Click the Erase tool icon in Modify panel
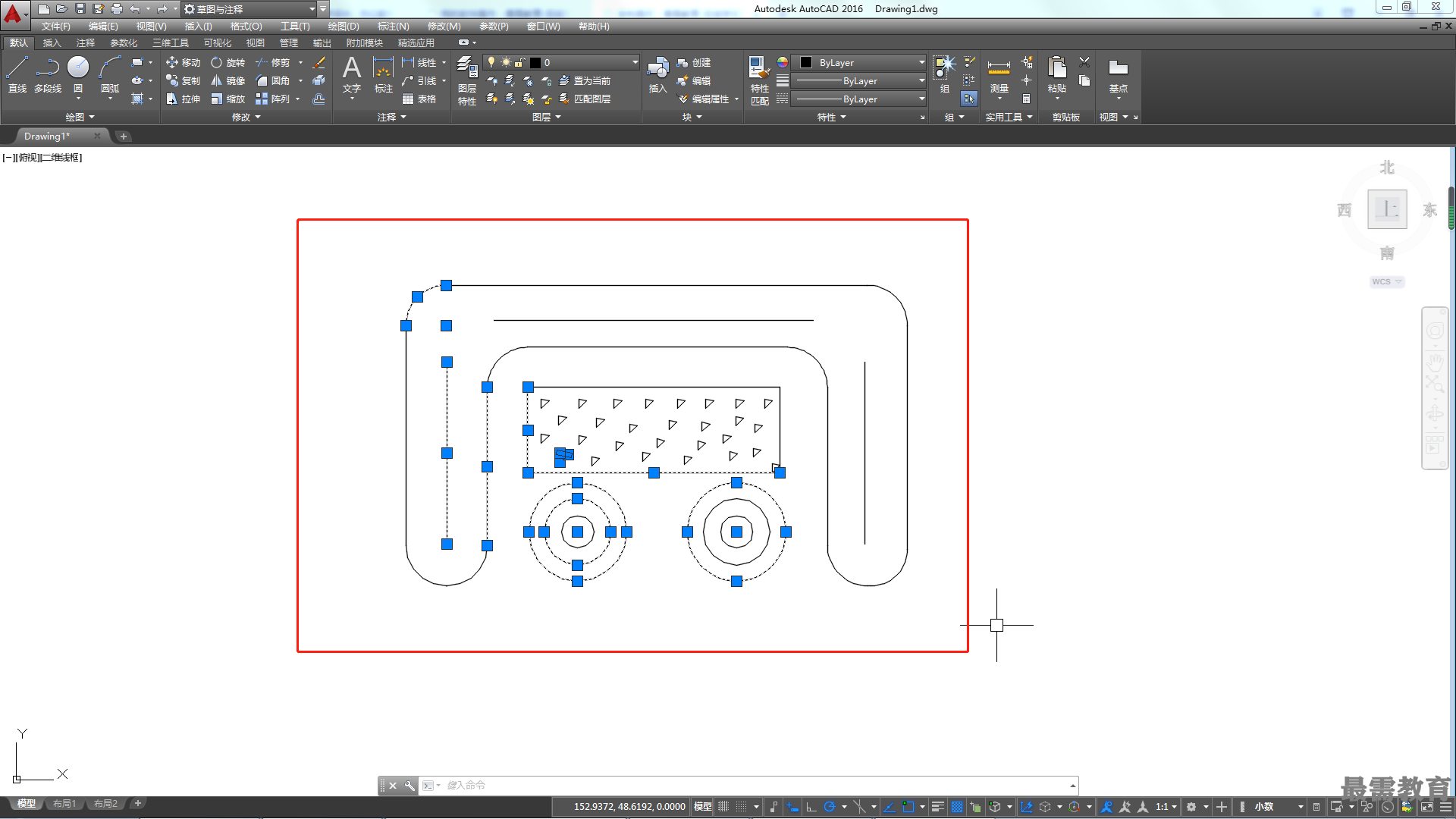 pos(319,62)
